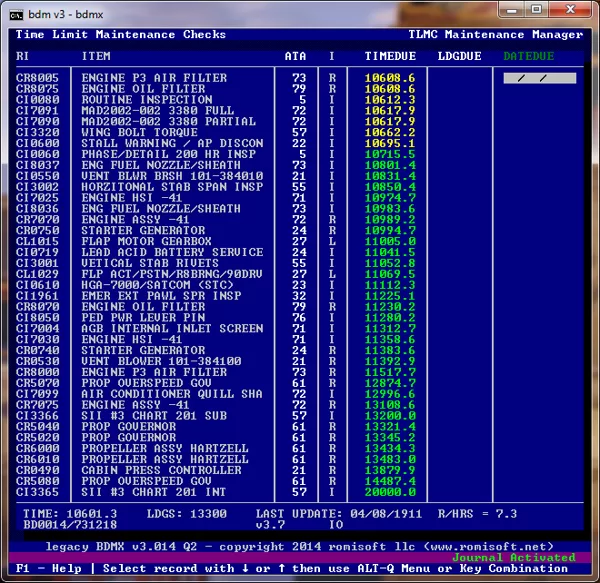The height and width of the screenshot is (583, 600).
Task: Click the LDGS: 13300 status value
Action: click(x=187, y=514)
